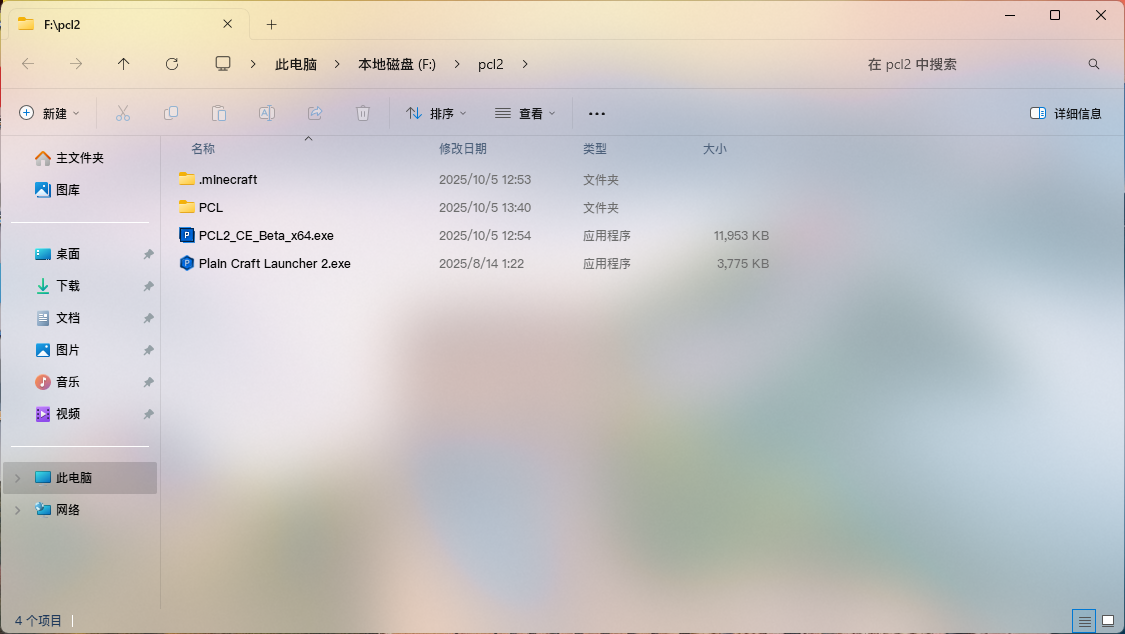This screenshot has width=1125, height=634.
Task: Click the Delete trash can icon
Action: coord(363,113)
